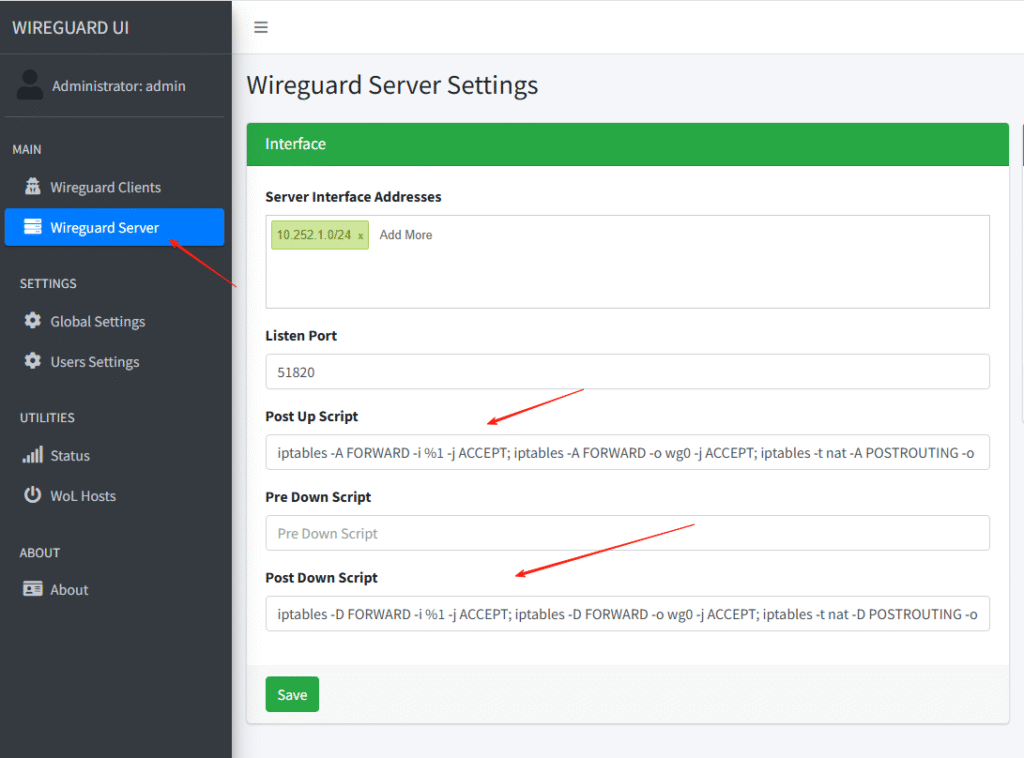Remove the 10.252.1.0/24 address tag
This screenshot has width=1024, height=758.
pos(360,236)
